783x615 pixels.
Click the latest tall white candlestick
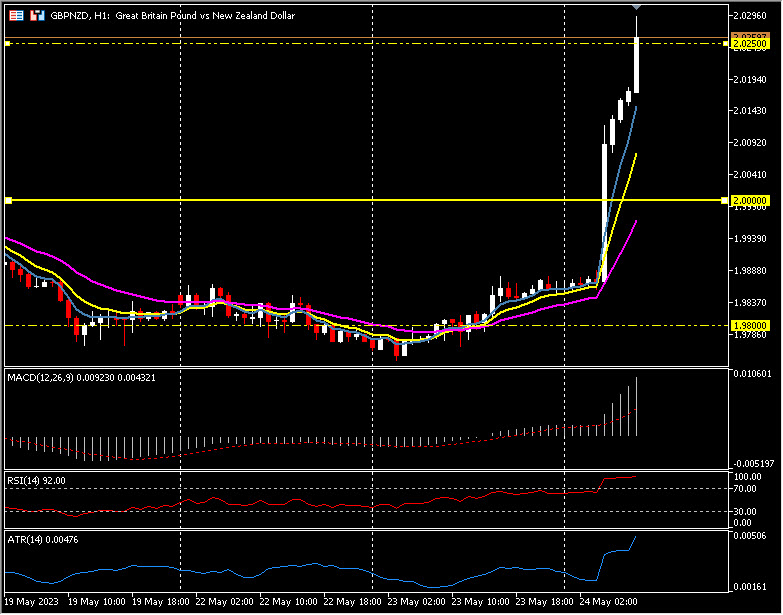637,65
